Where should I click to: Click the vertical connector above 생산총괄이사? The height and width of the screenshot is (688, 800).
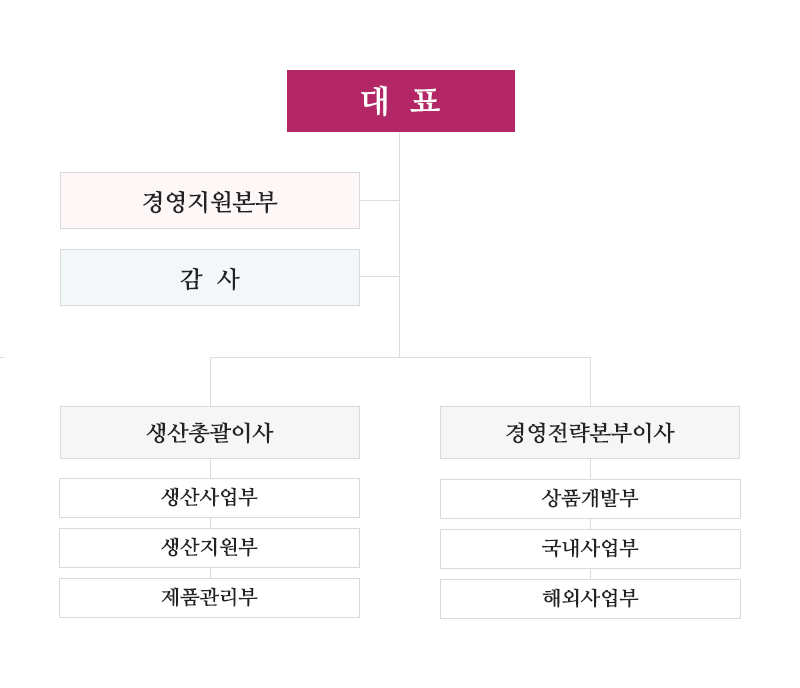tap(210, 382)
